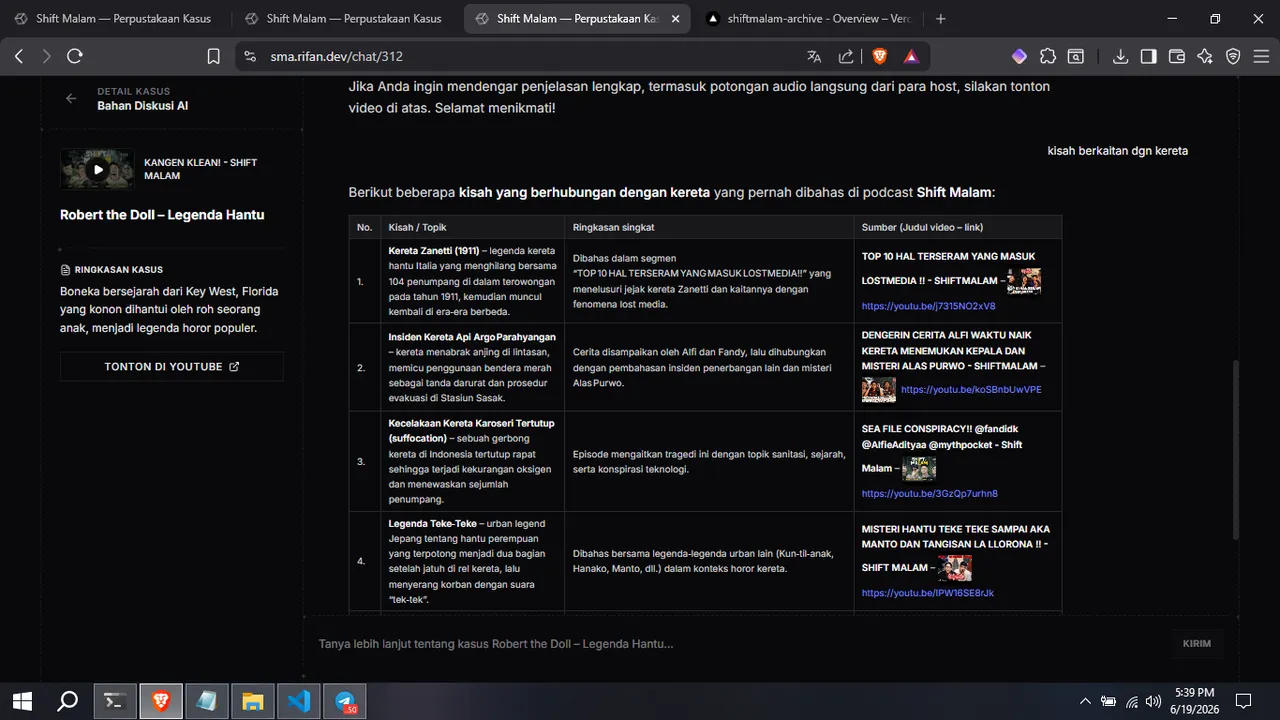Click the Teke Teke video thumbnail

(955, 568)
